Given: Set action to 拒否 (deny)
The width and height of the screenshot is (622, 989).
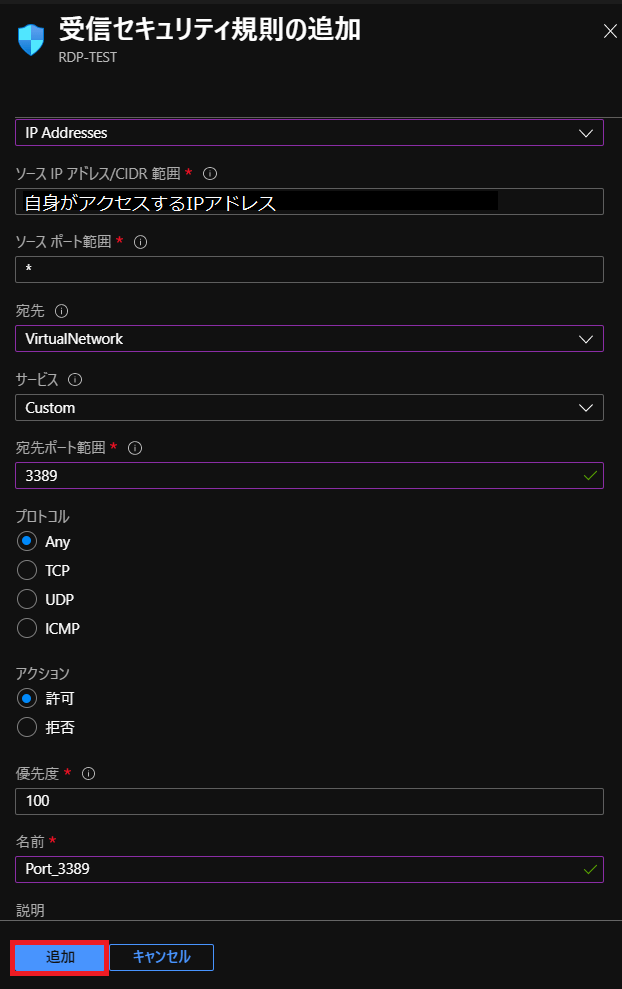Looking at the screenshot, I should click(x=26, y=727).
